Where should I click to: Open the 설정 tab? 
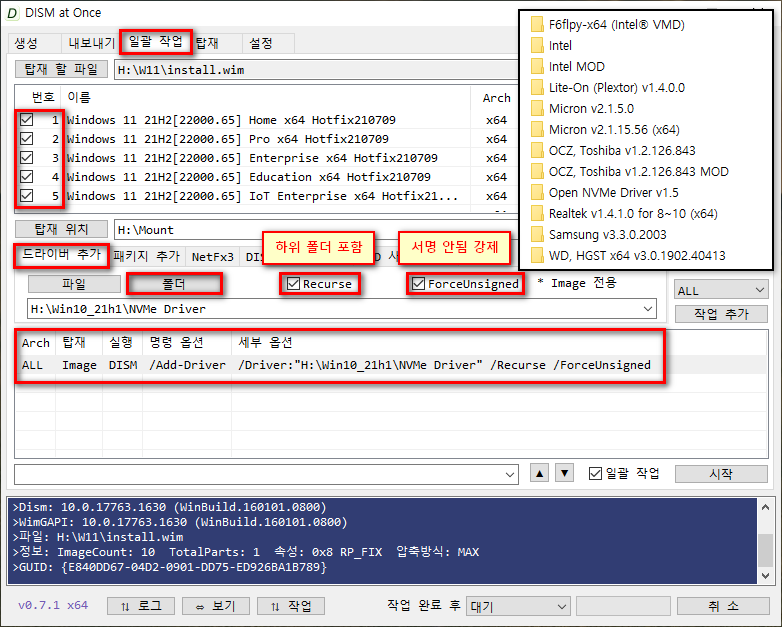[268, 43]
